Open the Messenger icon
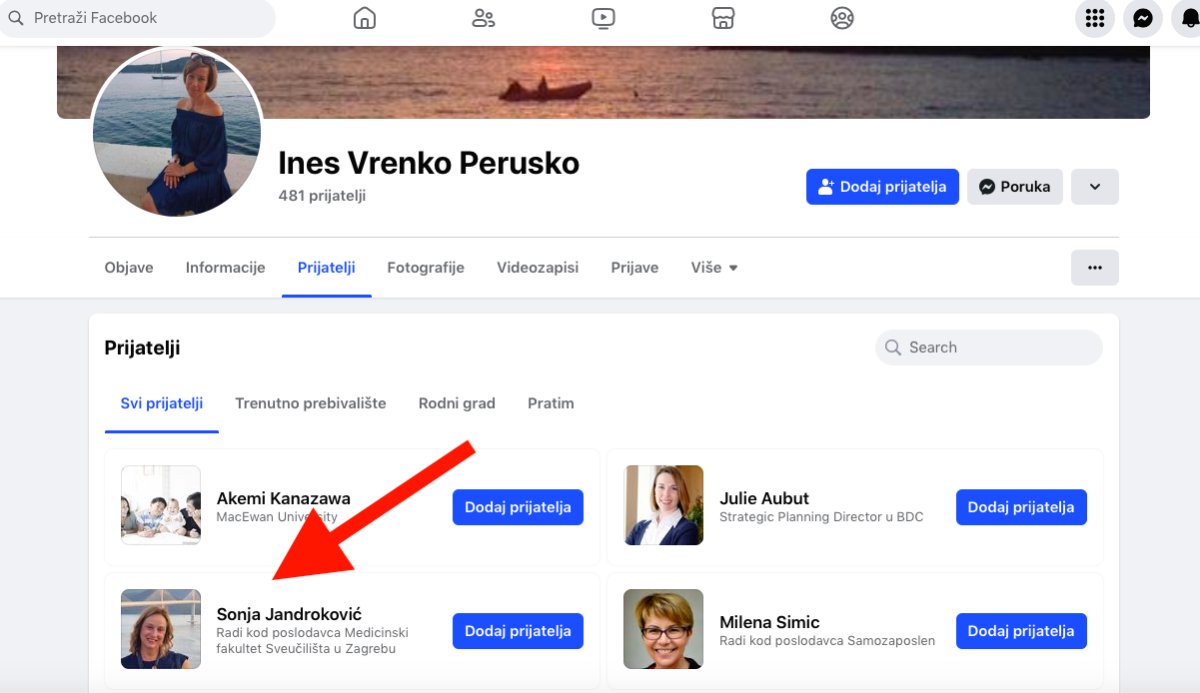This screenshot has width=1200, height=693. click(x=1143, y=18)
